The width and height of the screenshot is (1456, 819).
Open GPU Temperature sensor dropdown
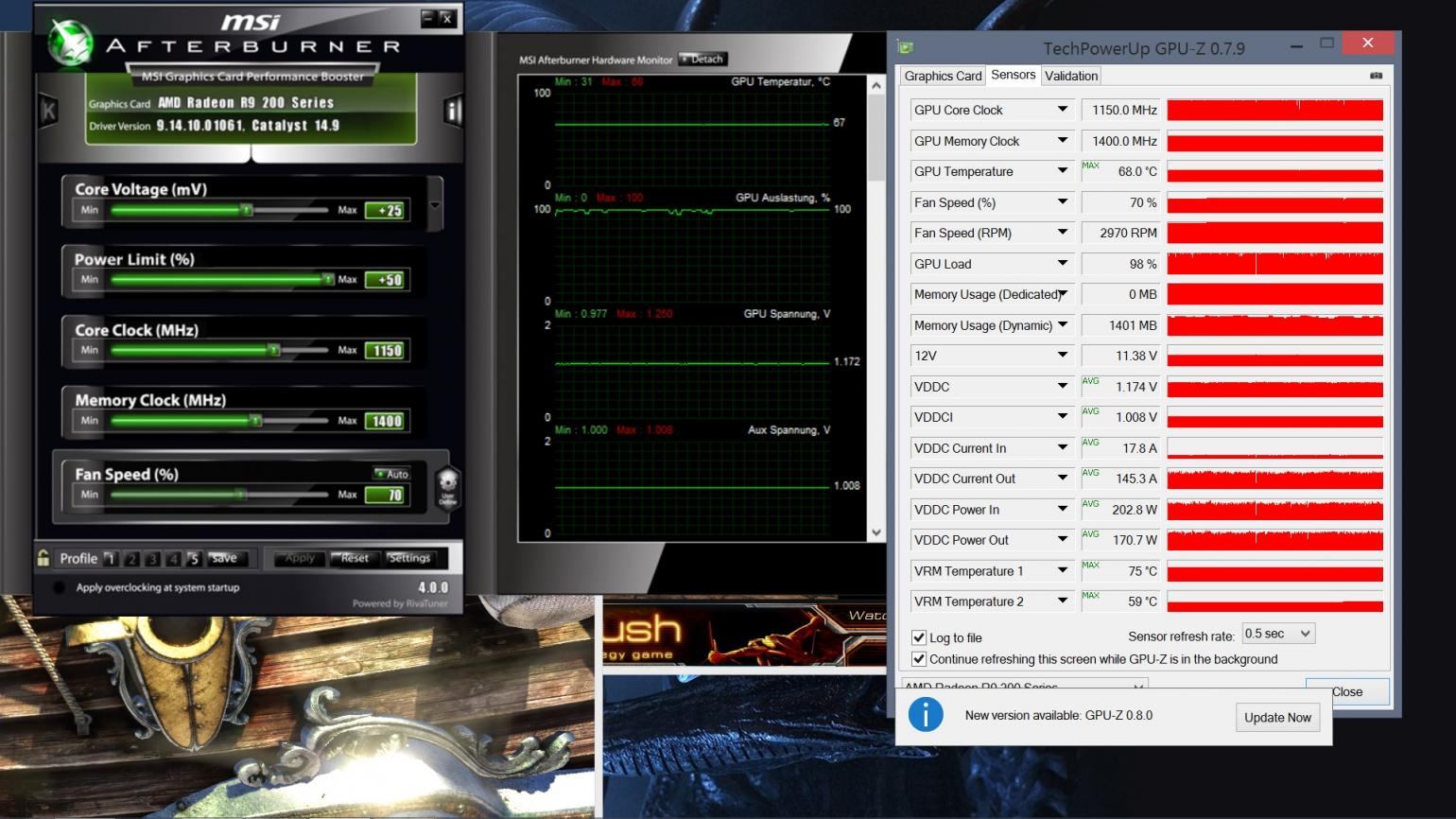(x=1063, y=171)
